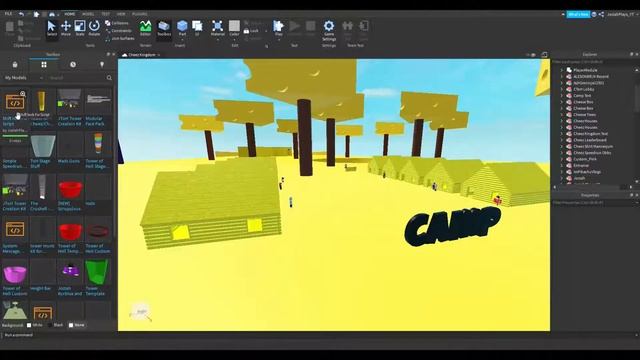
Task: Expand the Camp Text tree node
Action: (x=562, y=96)
